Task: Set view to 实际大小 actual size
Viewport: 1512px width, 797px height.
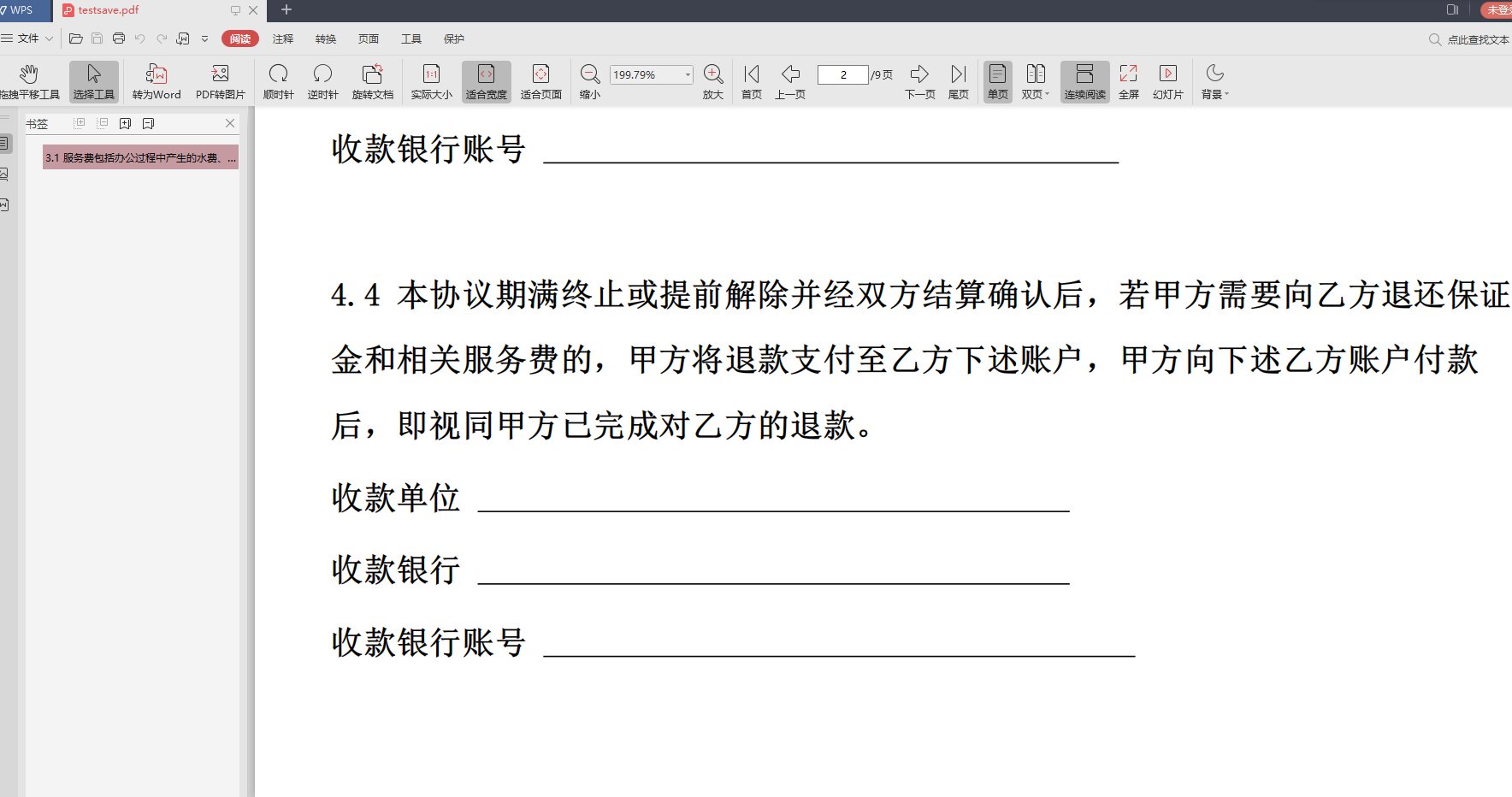Action: pyautogui.click(x=432, y=82)
